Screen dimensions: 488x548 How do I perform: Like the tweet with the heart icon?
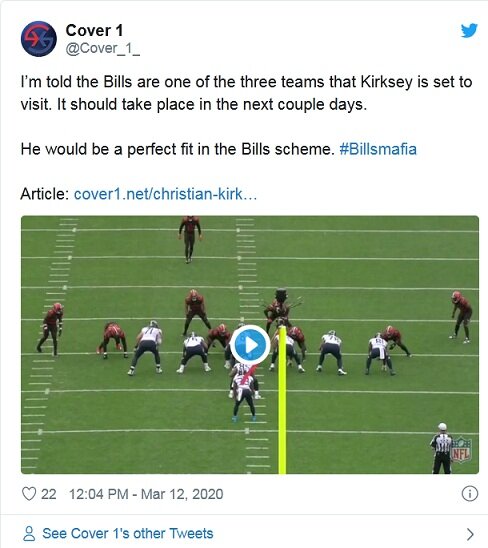pos(29,494)
